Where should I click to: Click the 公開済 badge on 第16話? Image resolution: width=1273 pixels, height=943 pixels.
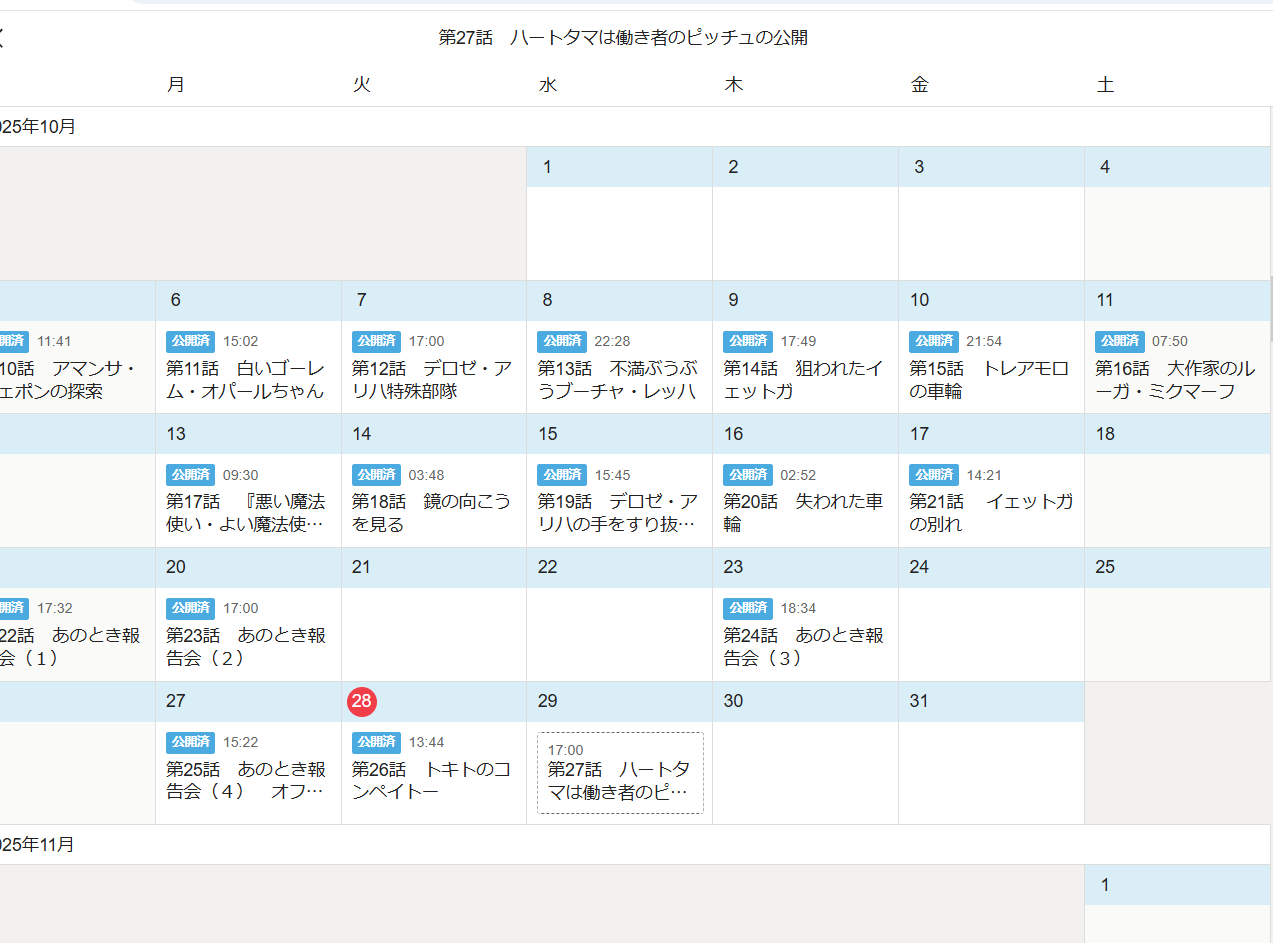pyautogui.click(x=1120, y=341)
